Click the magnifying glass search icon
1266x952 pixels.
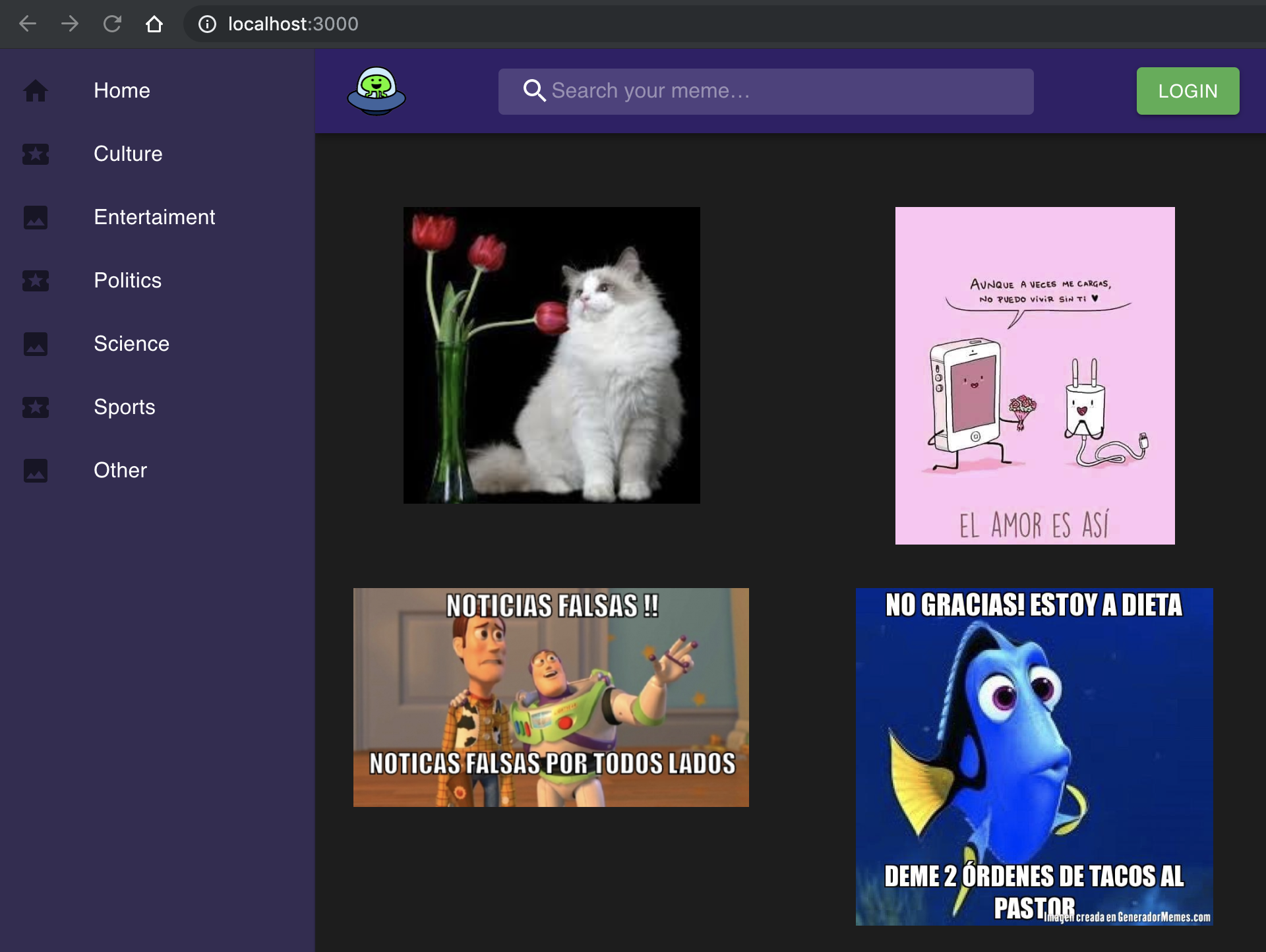[534, 91]
